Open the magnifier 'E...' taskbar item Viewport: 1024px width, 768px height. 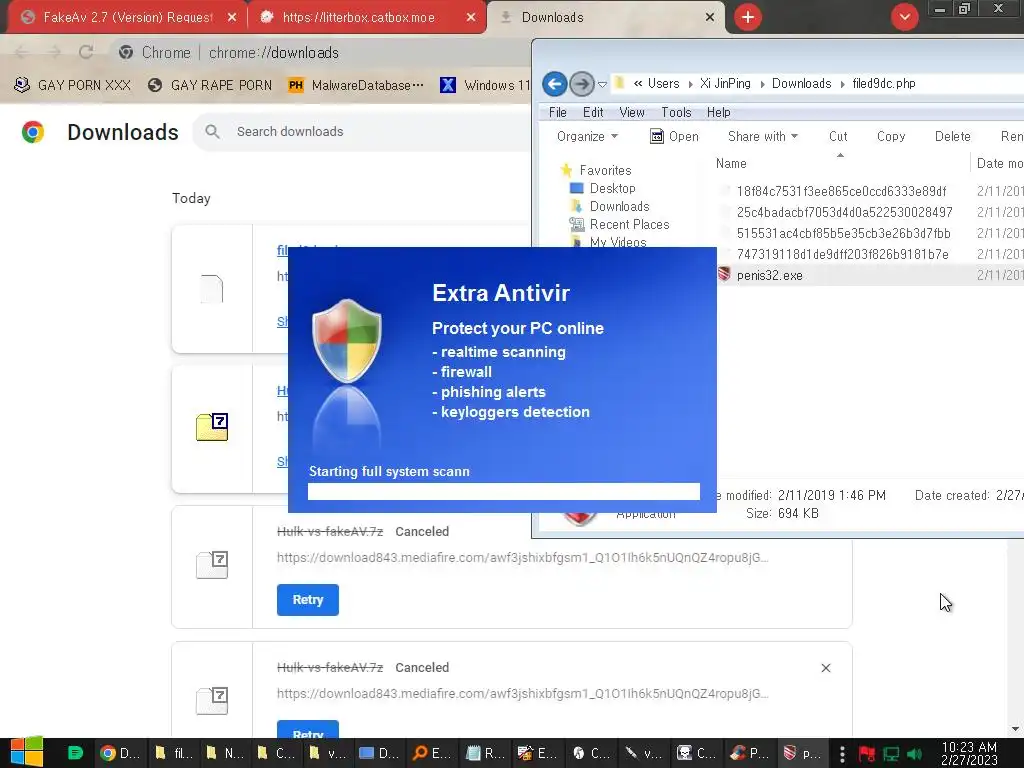(x=431, y=753)
